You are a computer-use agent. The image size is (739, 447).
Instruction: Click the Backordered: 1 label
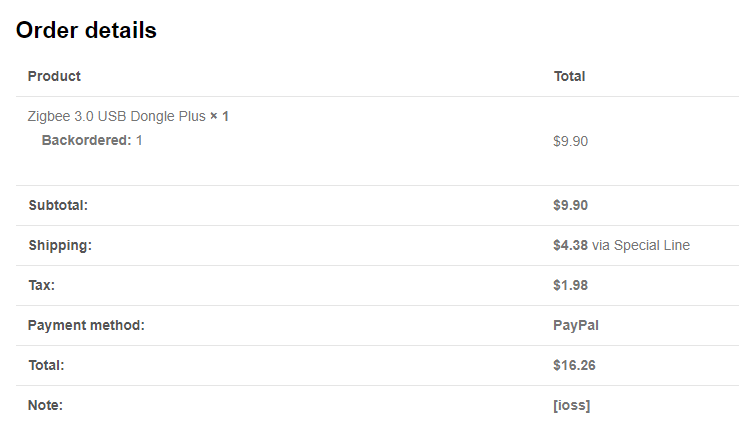click(x=92, y=141)
